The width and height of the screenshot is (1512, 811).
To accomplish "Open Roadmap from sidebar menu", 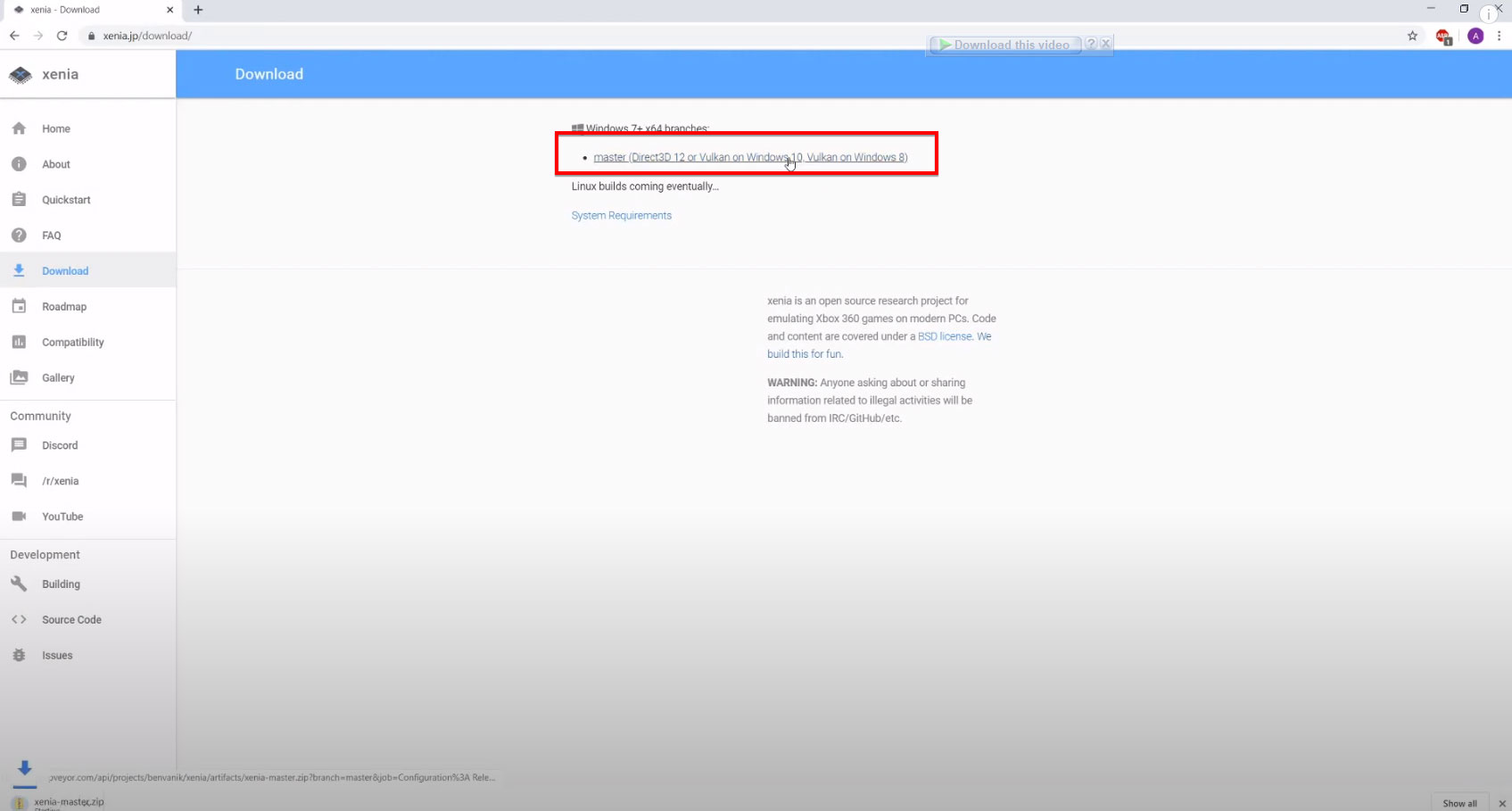I will [64, 307].
